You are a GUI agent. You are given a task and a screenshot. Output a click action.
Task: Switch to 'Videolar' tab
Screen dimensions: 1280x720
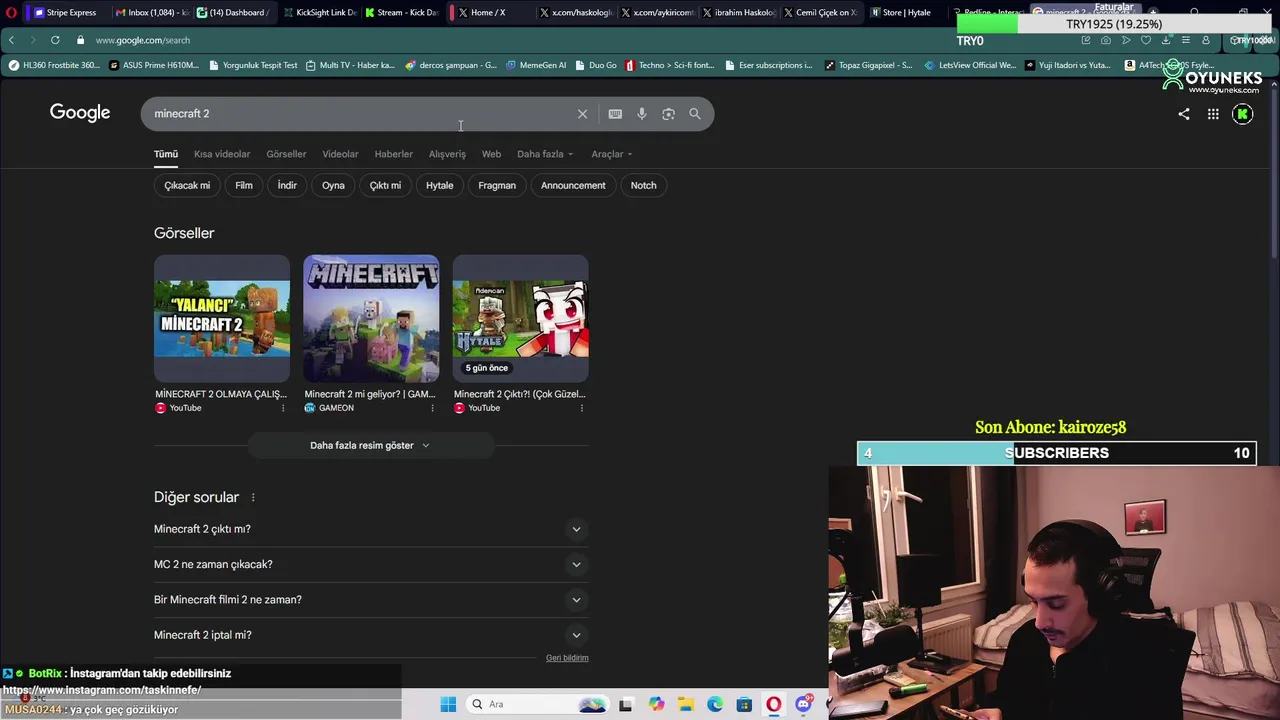340,154
